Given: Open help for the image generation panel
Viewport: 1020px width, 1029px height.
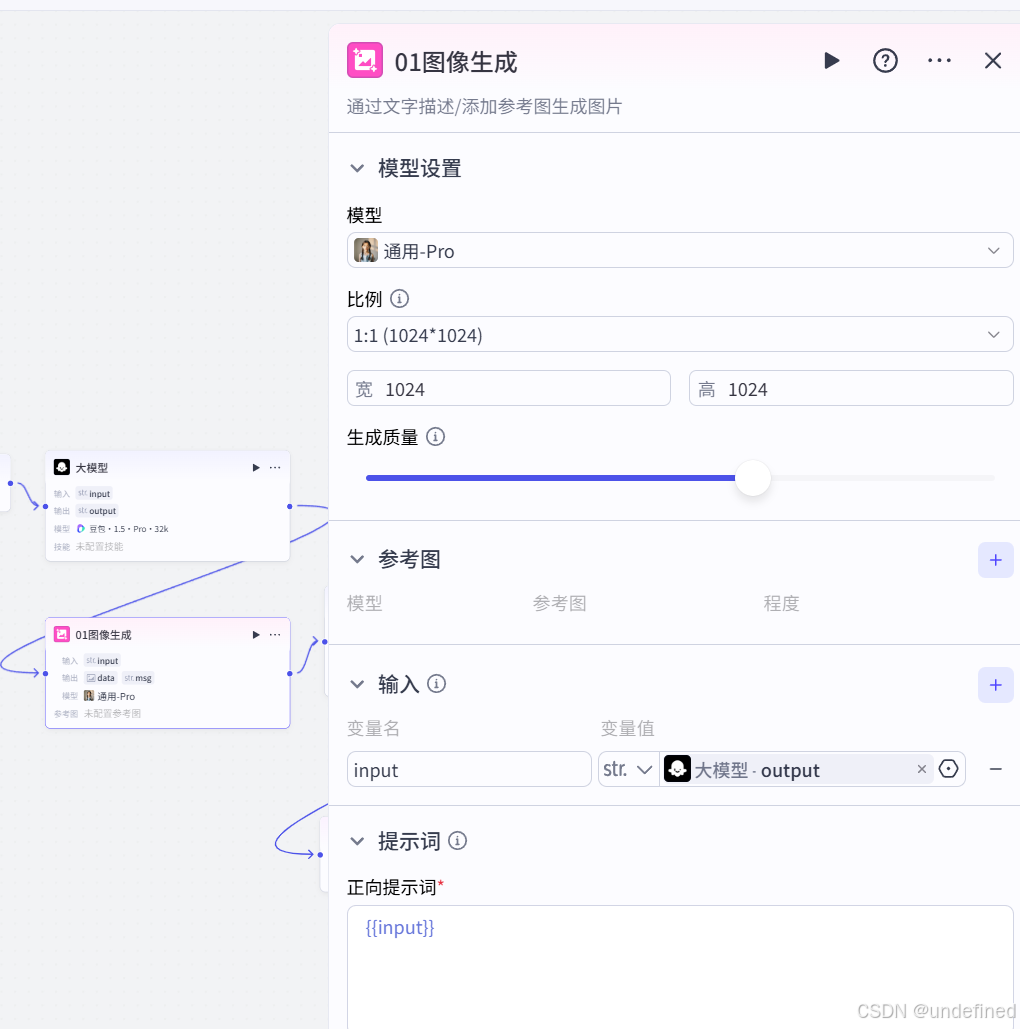Looking at the screenshot, I should [x=885, y=61].
